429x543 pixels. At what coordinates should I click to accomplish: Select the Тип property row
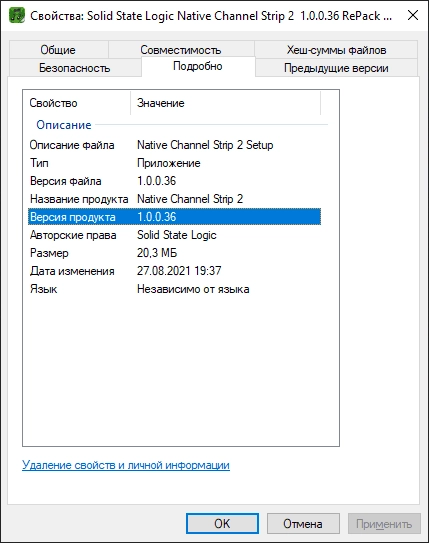click(x=175, y=163)
